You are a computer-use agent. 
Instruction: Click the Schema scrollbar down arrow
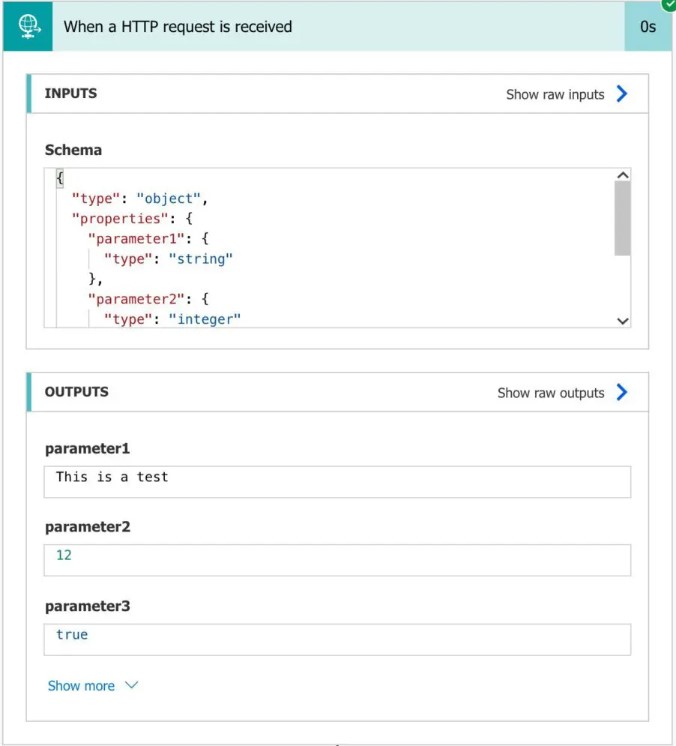pos(623,321)
